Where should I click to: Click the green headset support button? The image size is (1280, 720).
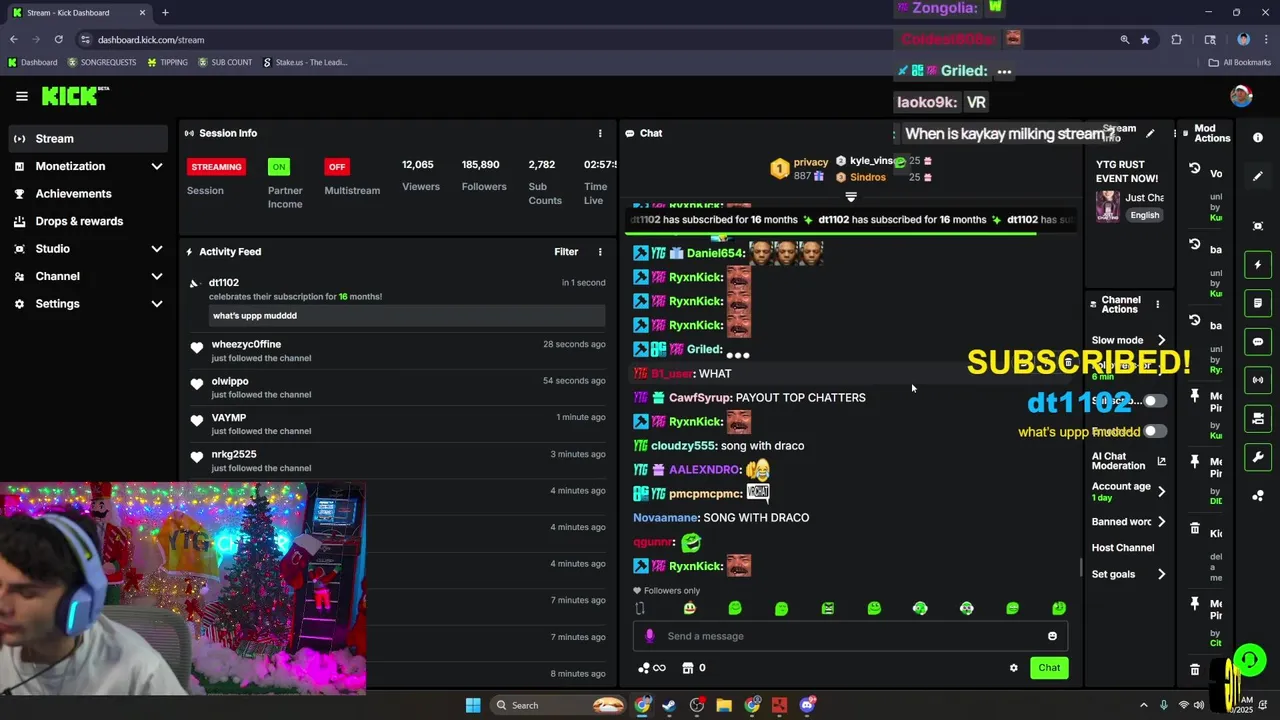click(x=1249, y=659)
